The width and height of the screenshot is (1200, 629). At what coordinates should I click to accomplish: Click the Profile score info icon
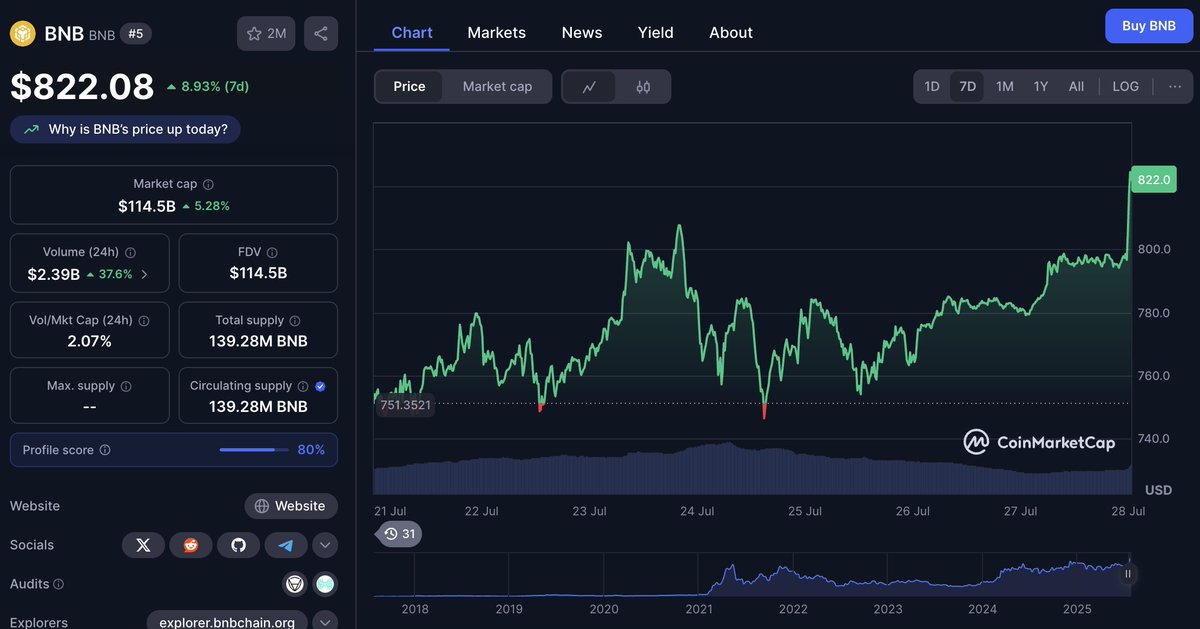(105, 450)
